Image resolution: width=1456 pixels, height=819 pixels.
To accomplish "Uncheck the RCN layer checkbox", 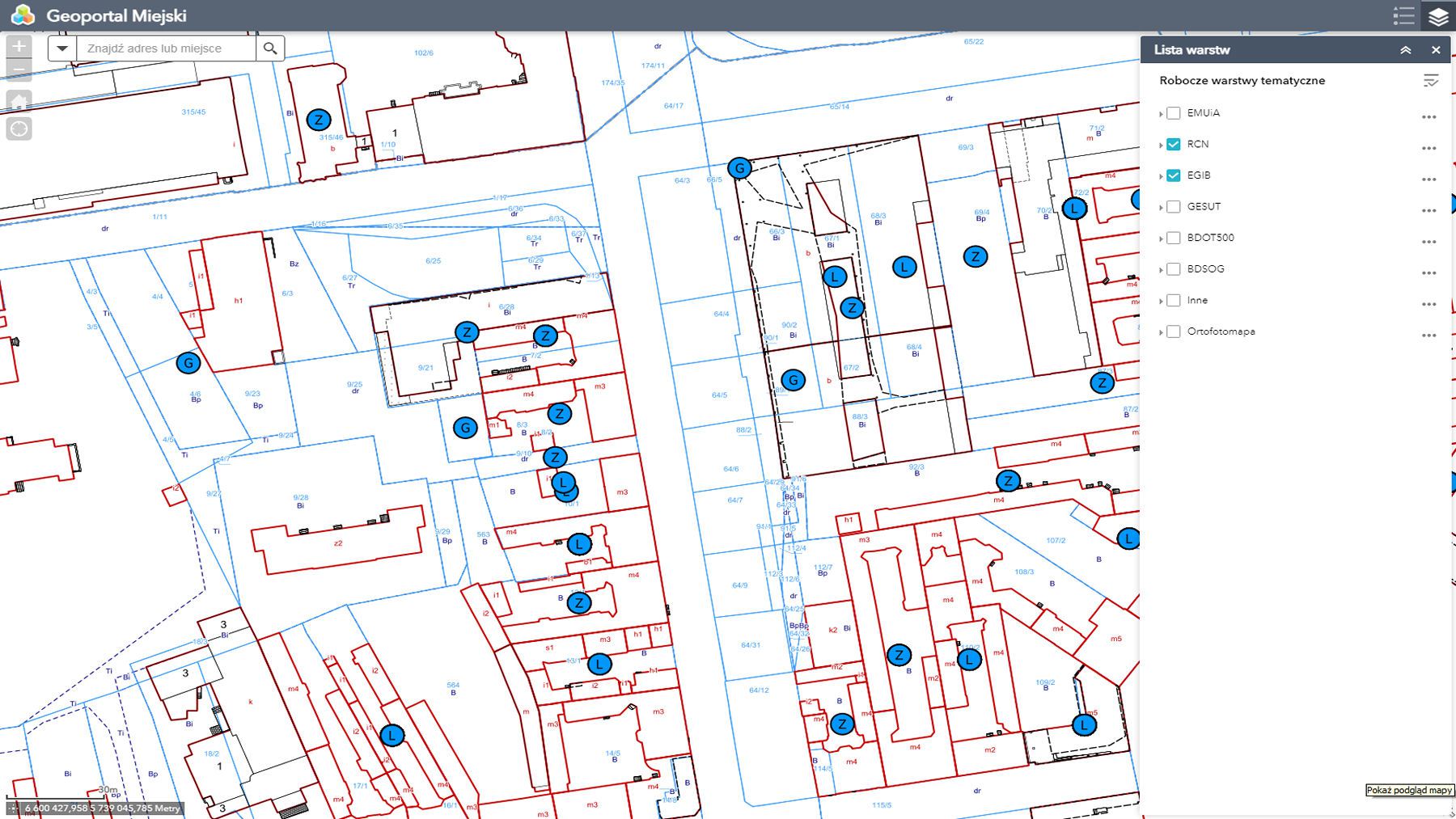I will [x=1174, y=145].
